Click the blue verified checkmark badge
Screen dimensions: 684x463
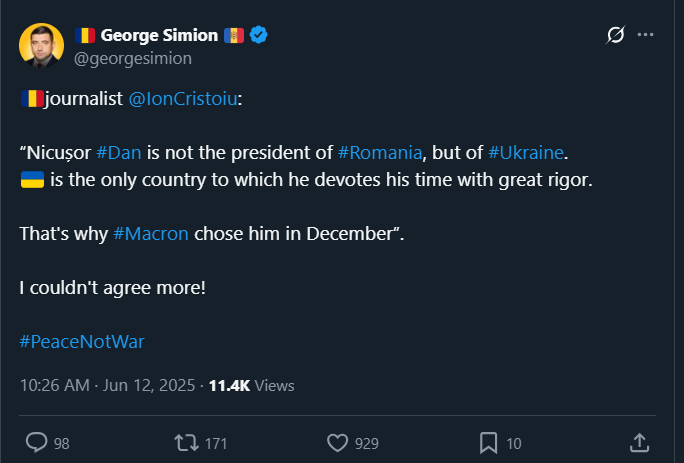(x=259, y=35)
